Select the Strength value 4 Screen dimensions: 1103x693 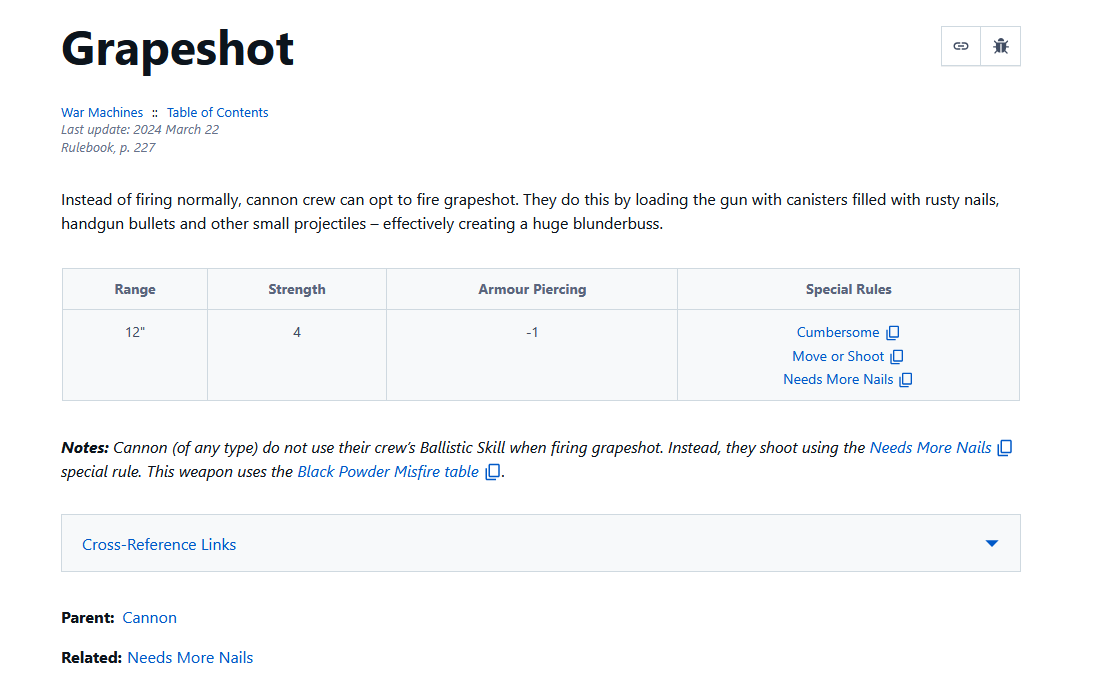coord(297,333)
